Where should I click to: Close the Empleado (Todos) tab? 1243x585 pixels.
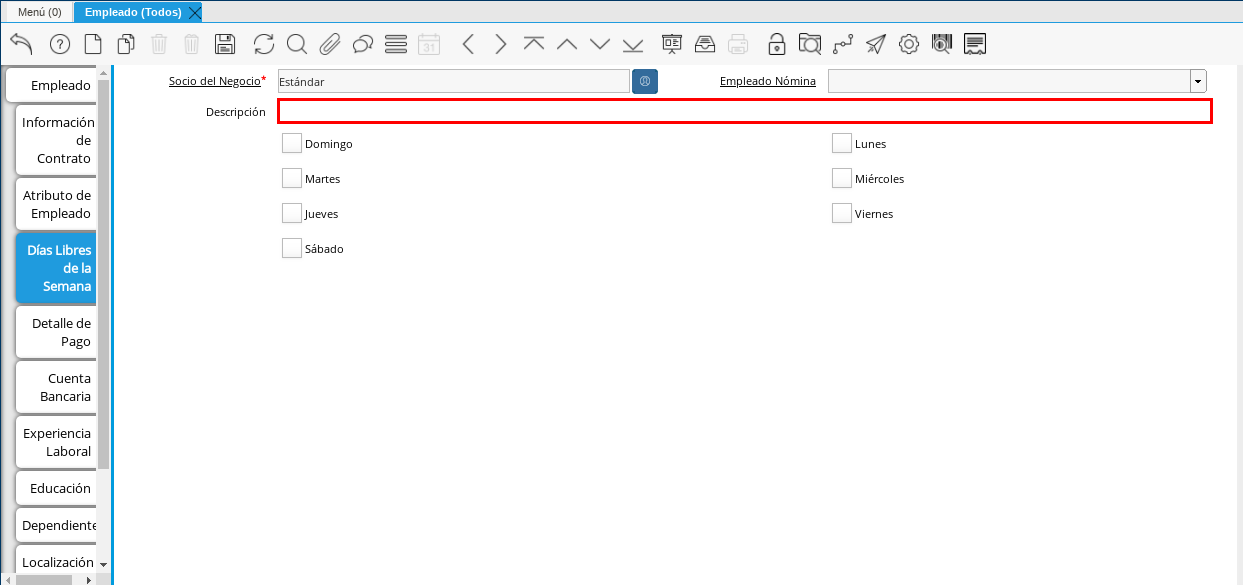(x=195, y=12)
